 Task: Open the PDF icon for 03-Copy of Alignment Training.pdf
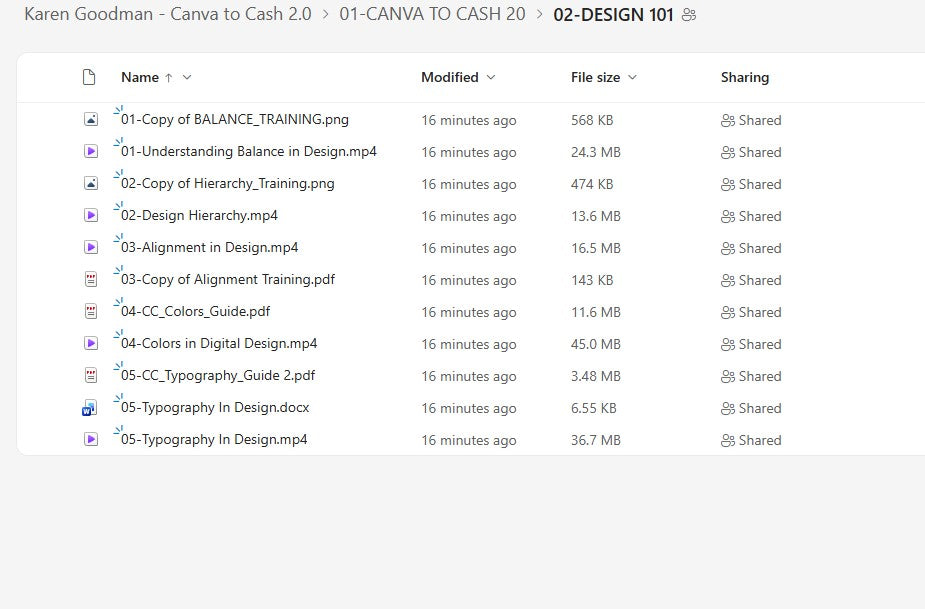click(x=90, y=279)
